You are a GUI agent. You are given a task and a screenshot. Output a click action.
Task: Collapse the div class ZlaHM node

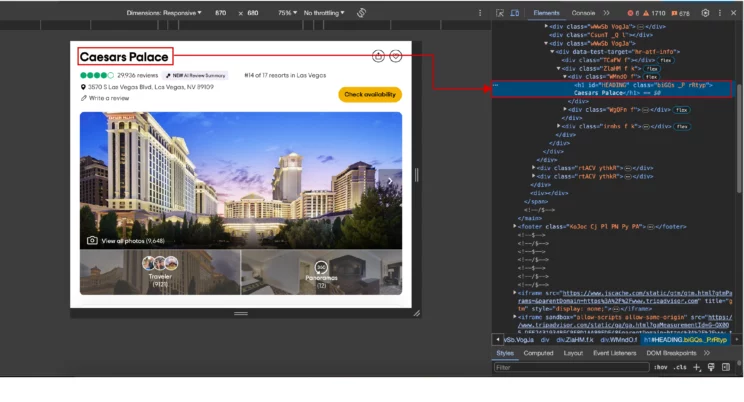click(x=558, y=68)
